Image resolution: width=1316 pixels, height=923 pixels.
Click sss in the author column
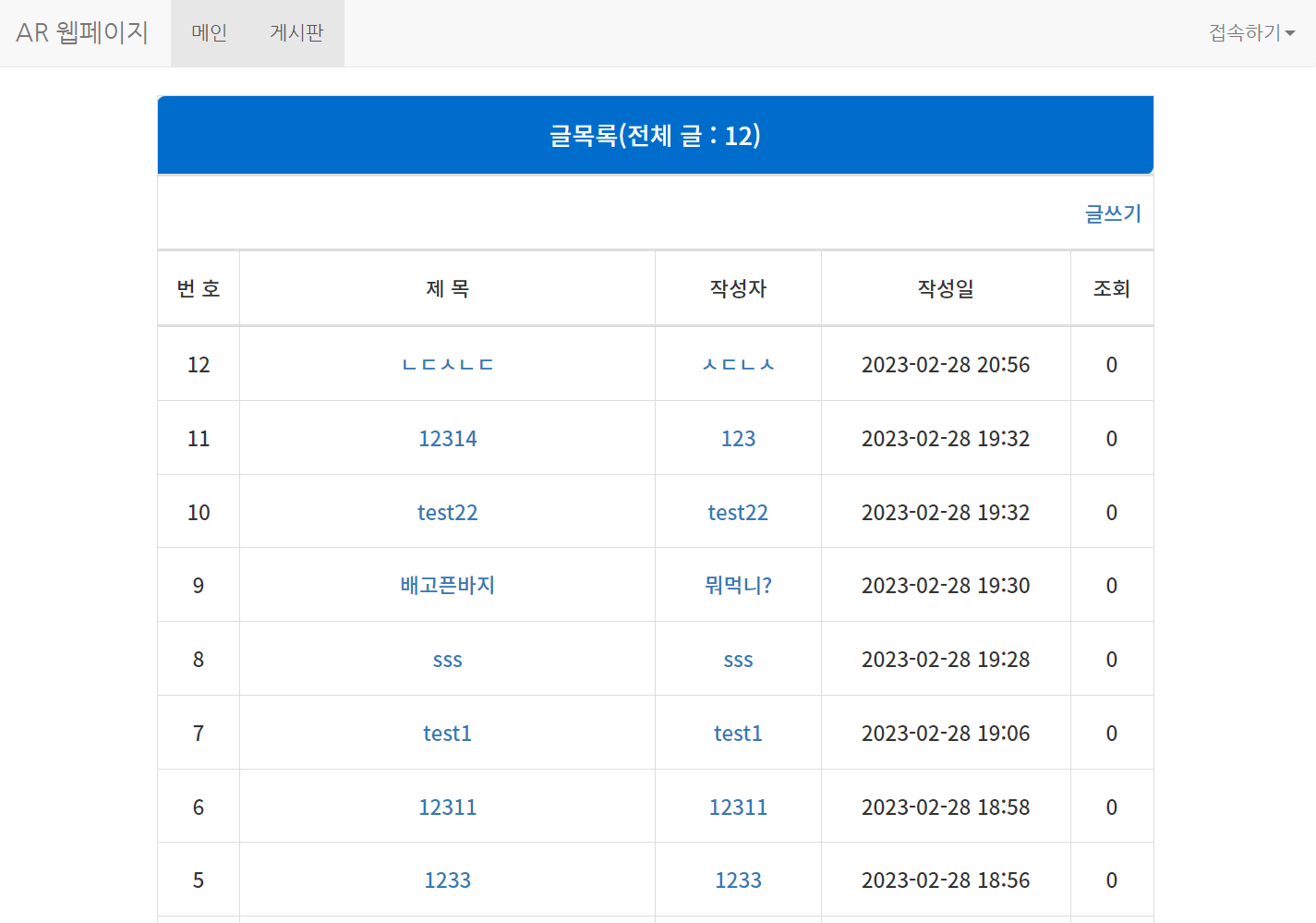(x=738, y=660)
